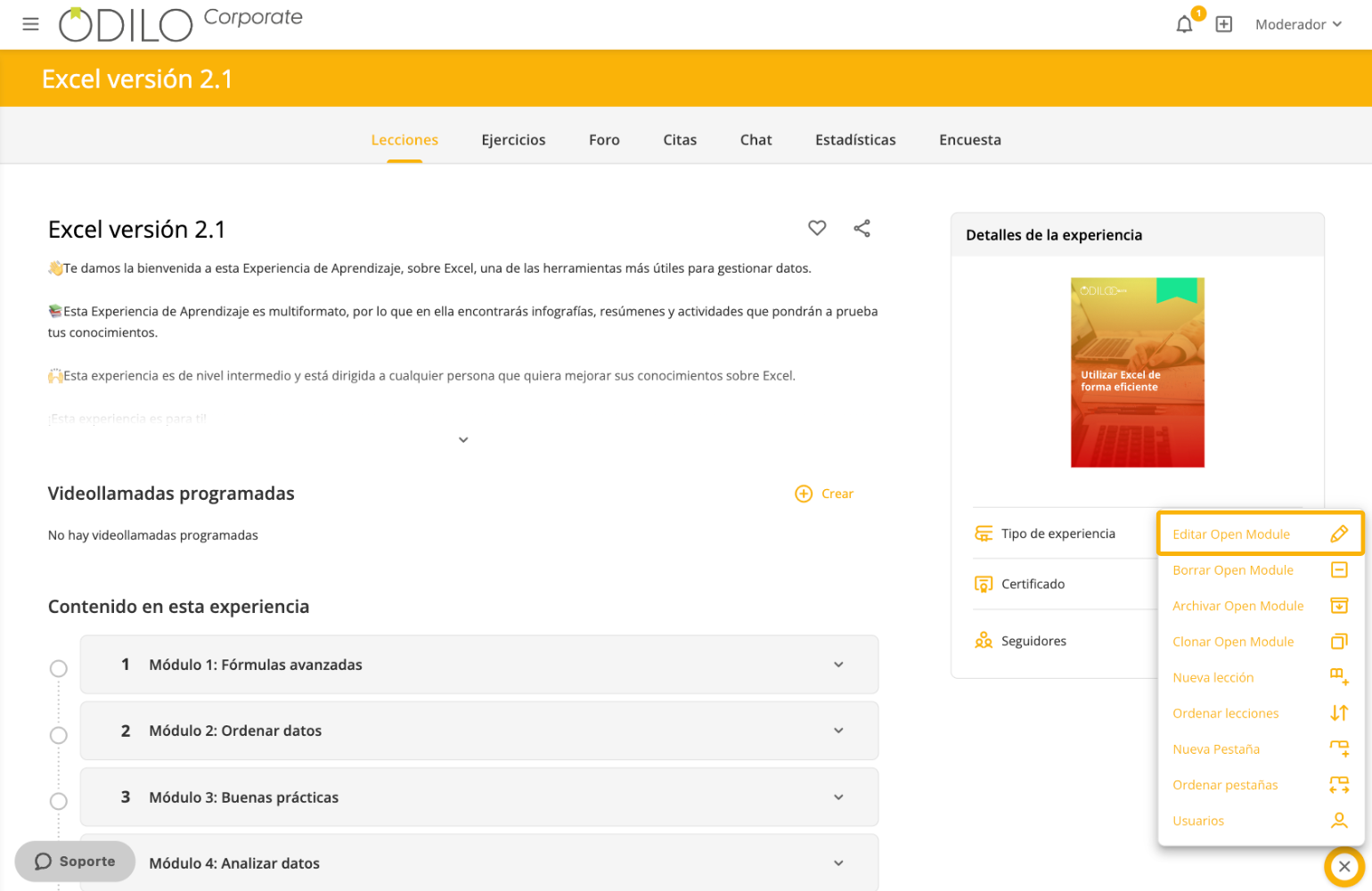Select Editar Open Module
The image size is (1372, 891).
click(1261, 535)
